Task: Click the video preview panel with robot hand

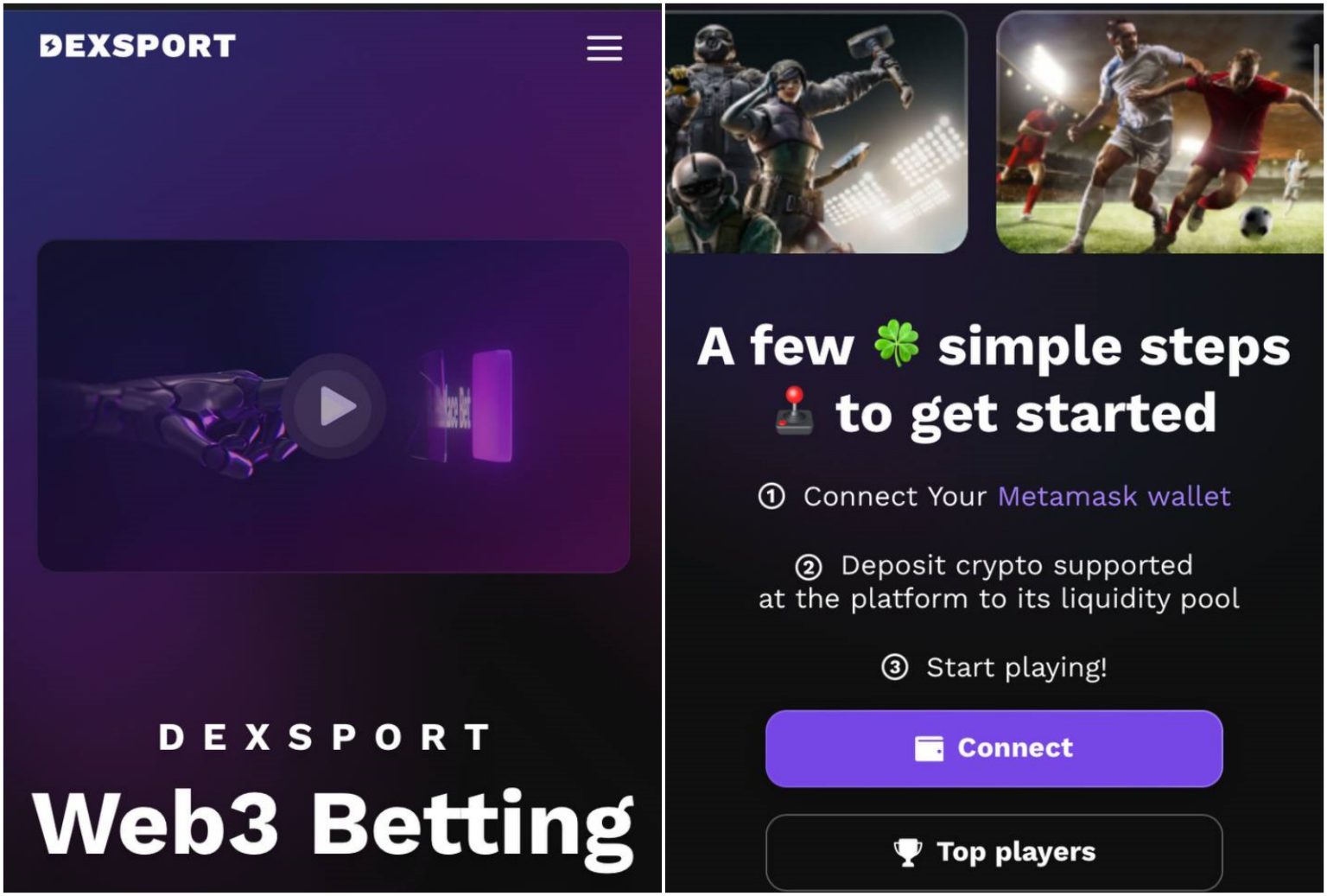Action: [x=333, y=405]
